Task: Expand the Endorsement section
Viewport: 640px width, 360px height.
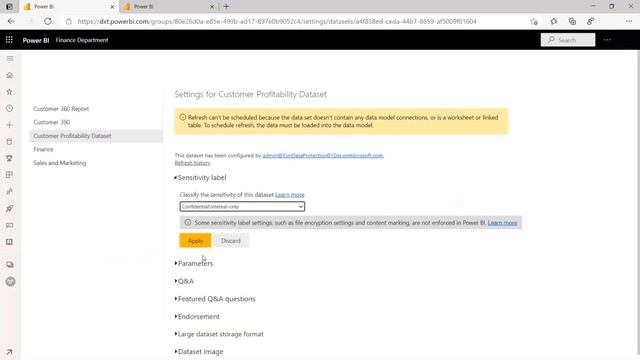Action: pos(197,316)
